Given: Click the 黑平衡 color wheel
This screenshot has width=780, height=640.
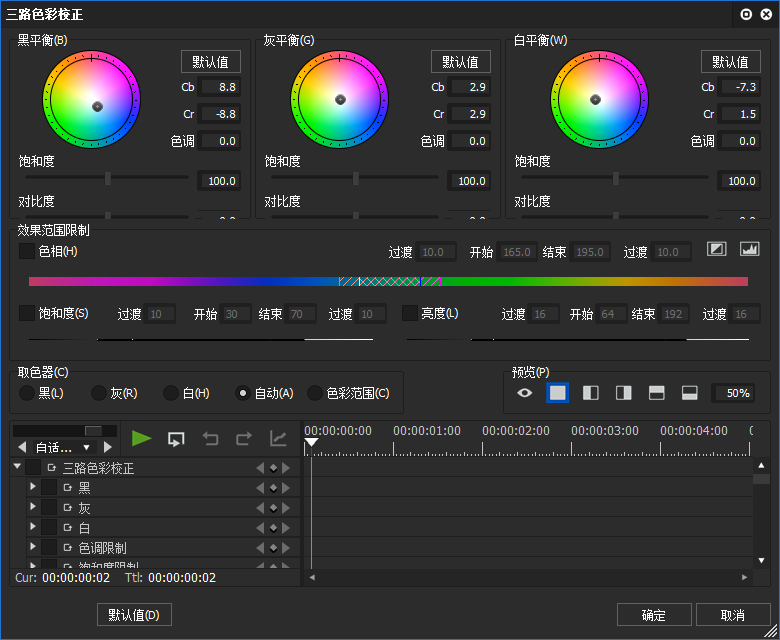Looking at the screenshot, I should click(92, 99).
